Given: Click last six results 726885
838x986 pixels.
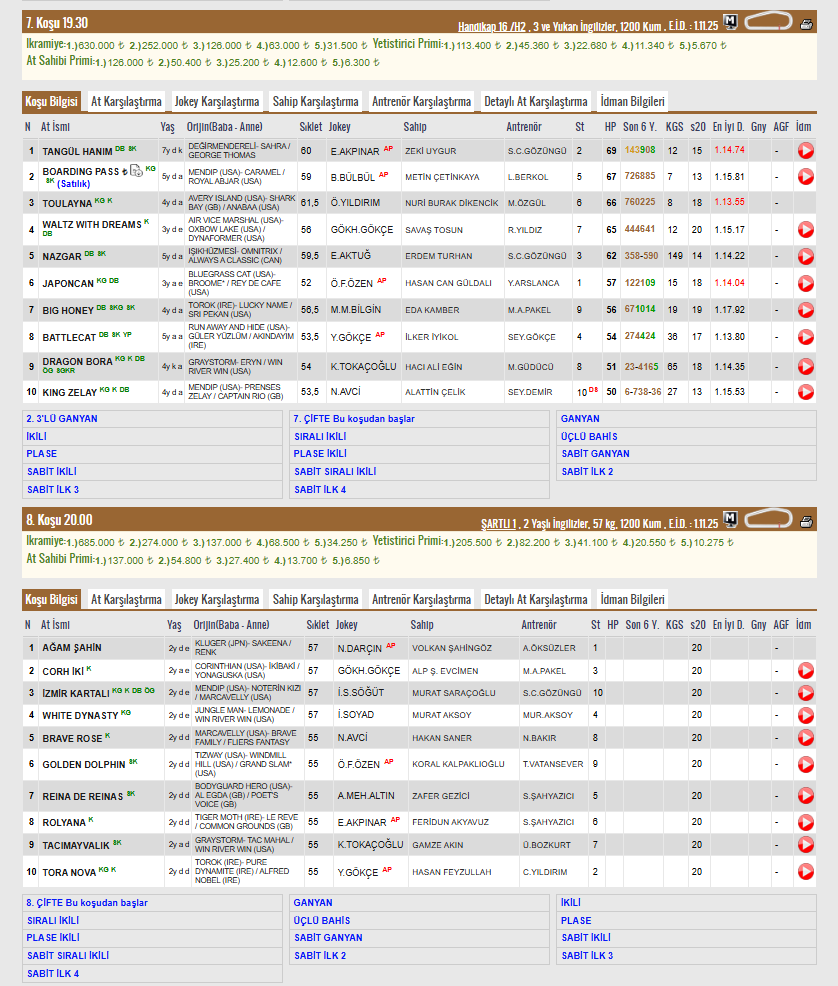Looking at the screenshot, I should point(640,176).
